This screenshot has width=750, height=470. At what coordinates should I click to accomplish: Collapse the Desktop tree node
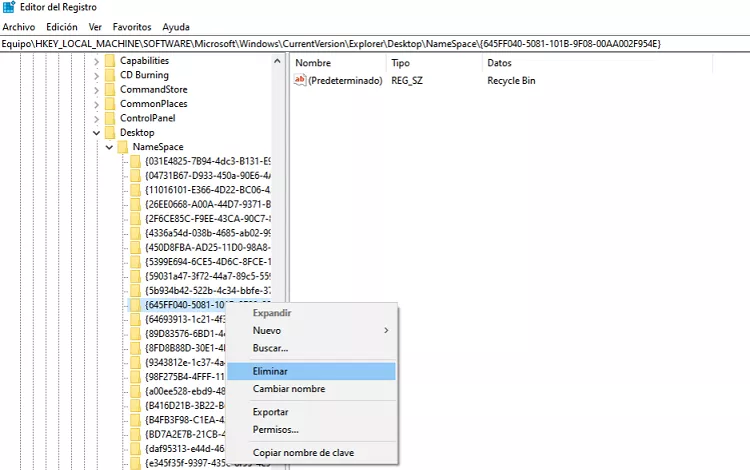[97, 133]
